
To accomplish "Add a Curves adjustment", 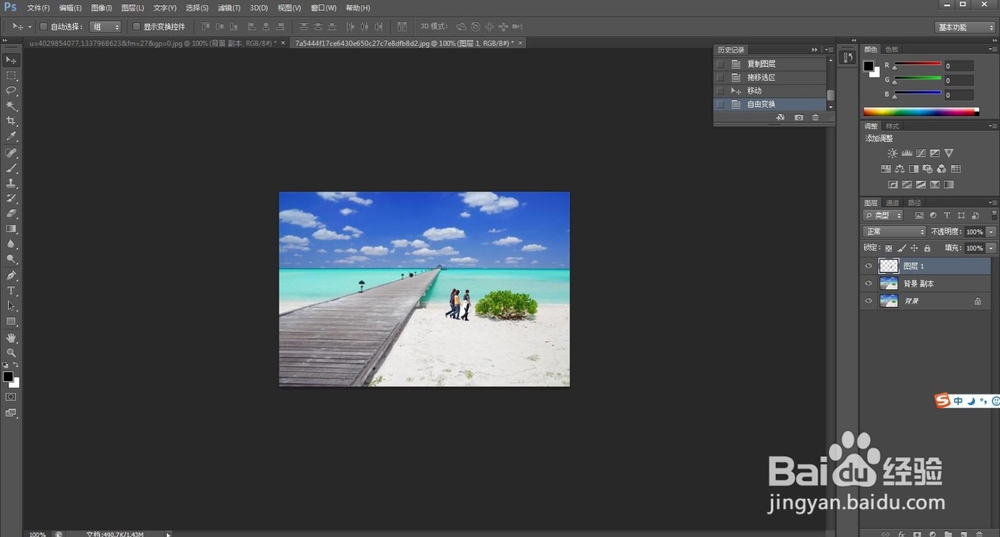I will point(920,153).
